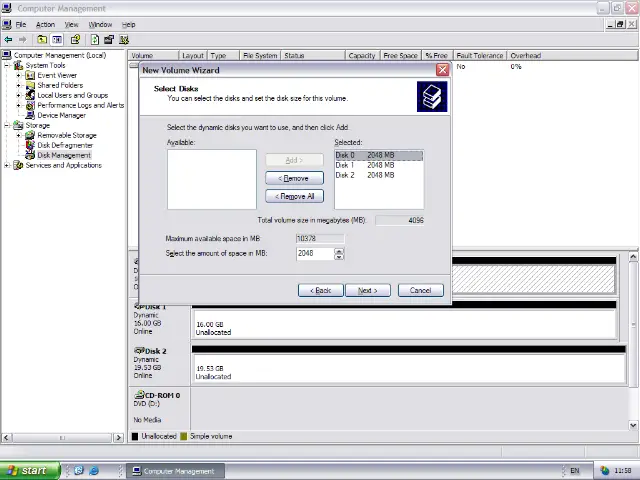Click the Rescan Disks toolbar icon
Viewport: 640px width, 480px height.
click(x=109, y=40)
